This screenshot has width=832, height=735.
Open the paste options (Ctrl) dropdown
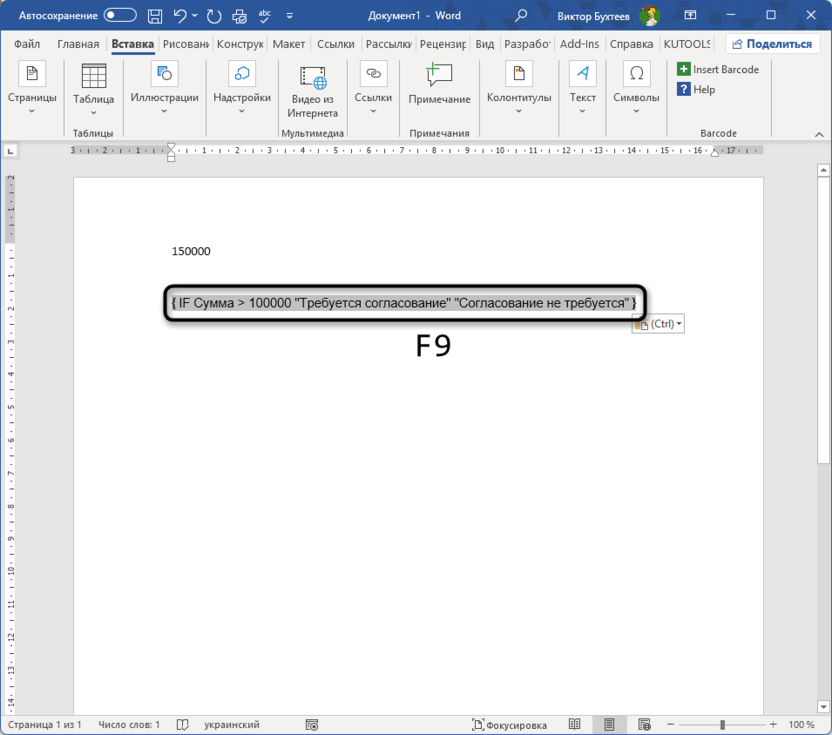(657, 323)
